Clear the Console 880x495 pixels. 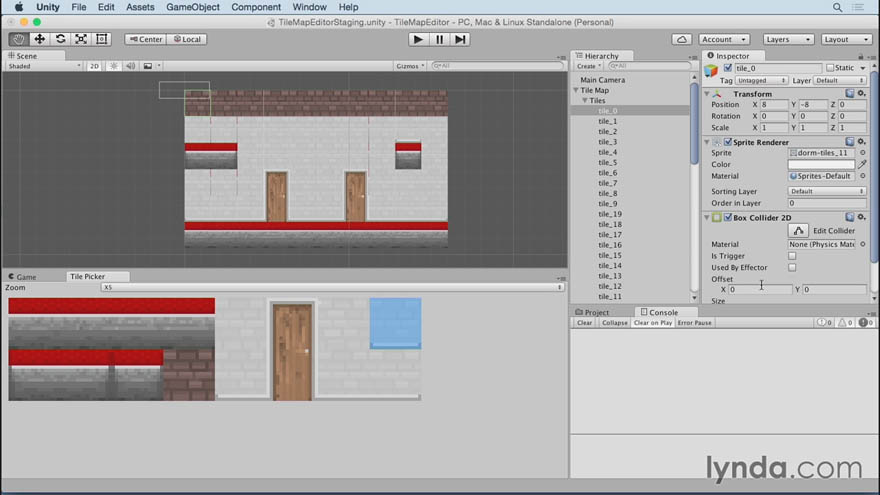point(584,323)
